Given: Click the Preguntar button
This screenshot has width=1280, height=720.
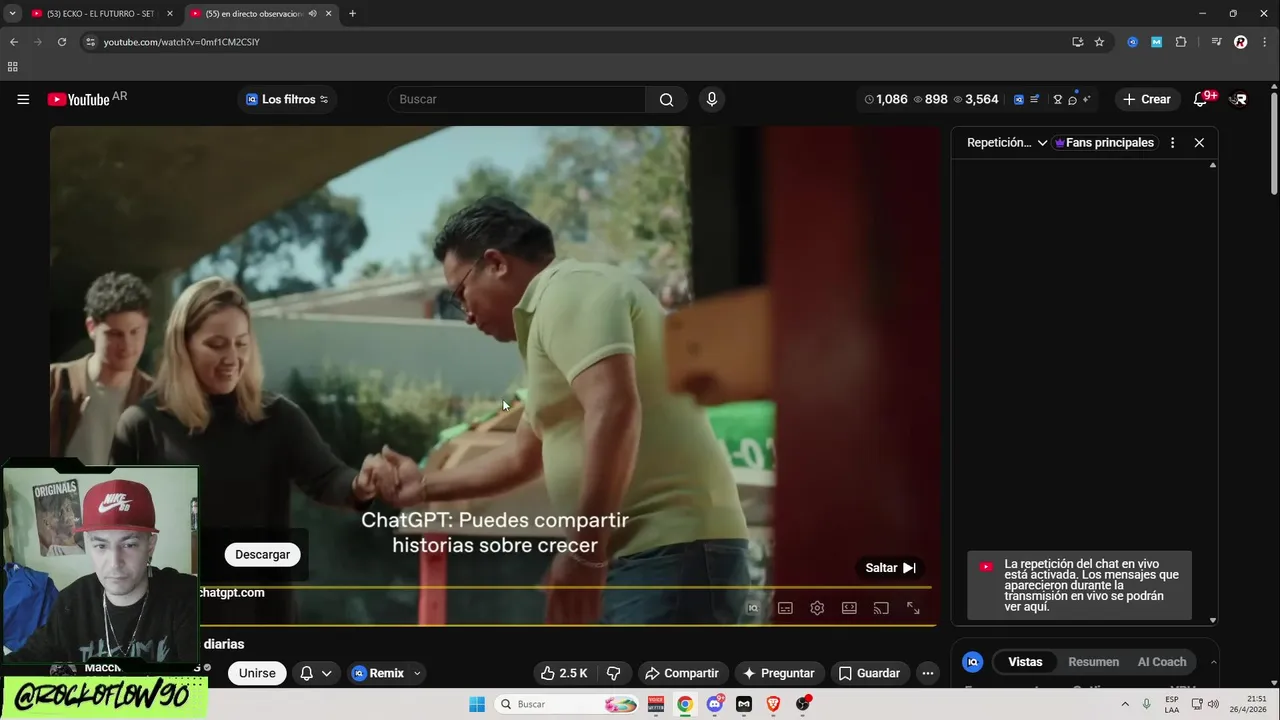Looking at the screenshot, I should coord(778,673).
